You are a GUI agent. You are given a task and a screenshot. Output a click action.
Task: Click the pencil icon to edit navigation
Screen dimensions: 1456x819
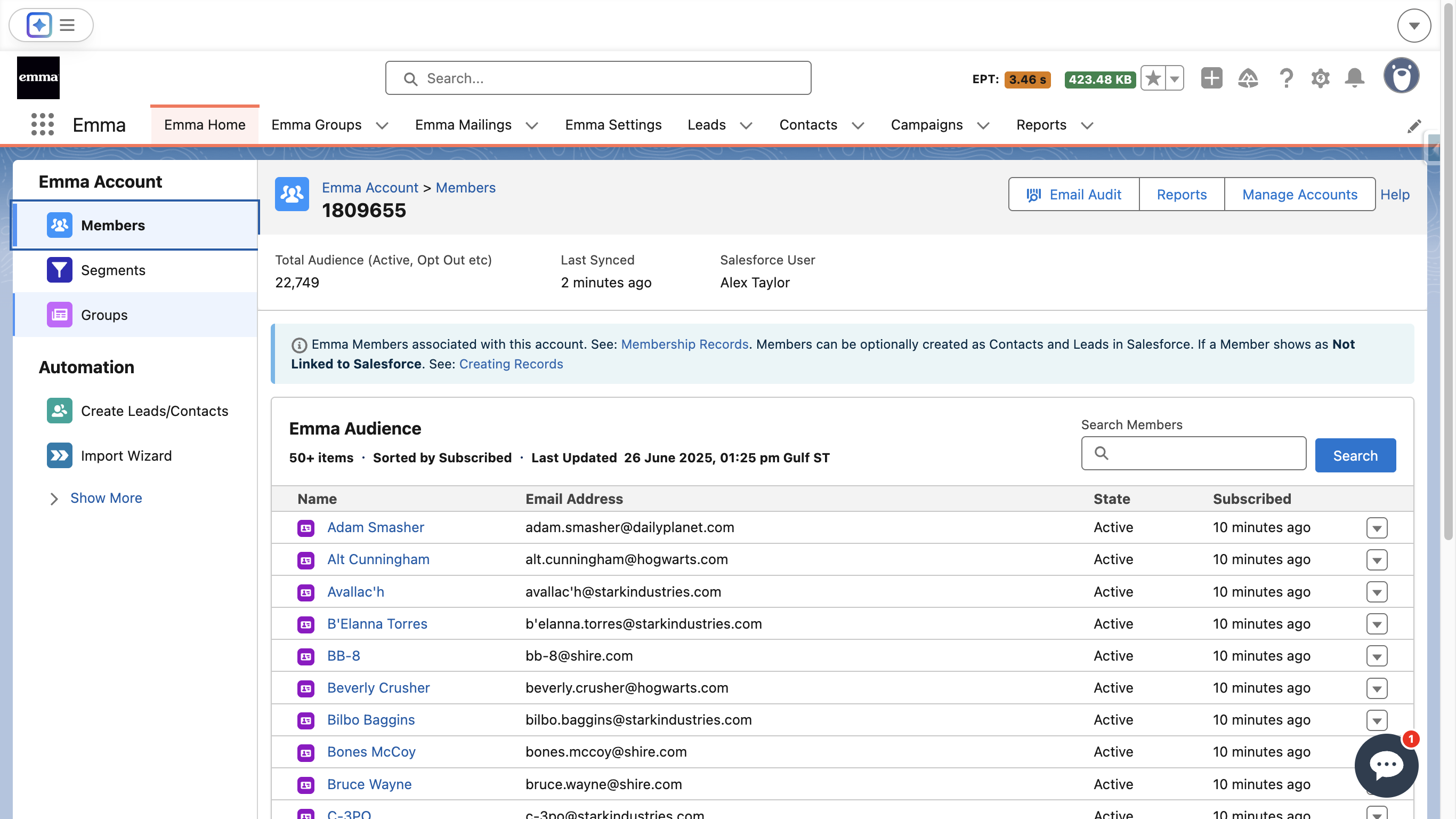[x=1414, y=125]
